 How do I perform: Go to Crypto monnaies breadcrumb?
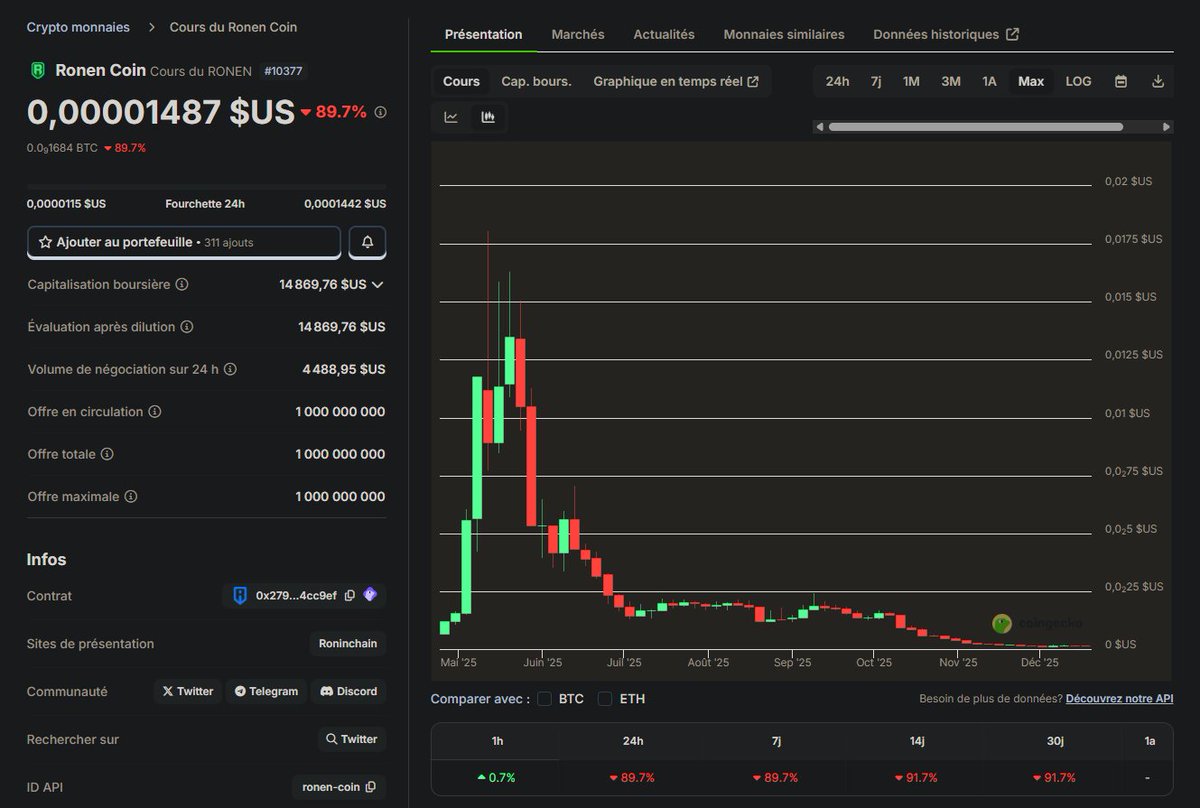click(x=79, y=27)
